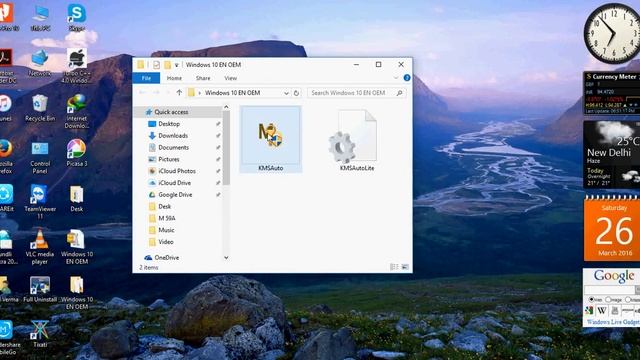The width and height of the screenshot is (640, 360).
Task: Click the Google gadget search field
Action: click(609, 290)
